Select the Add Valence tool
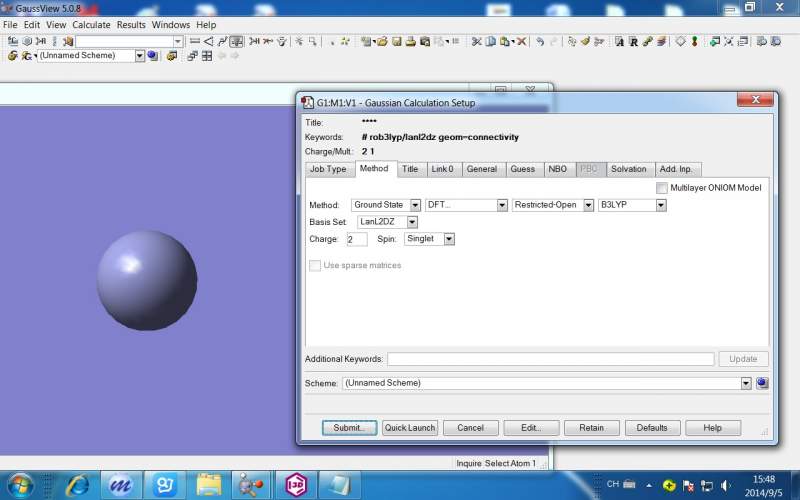The height and width of the screenshot is (500, 800). click(254, 41)
